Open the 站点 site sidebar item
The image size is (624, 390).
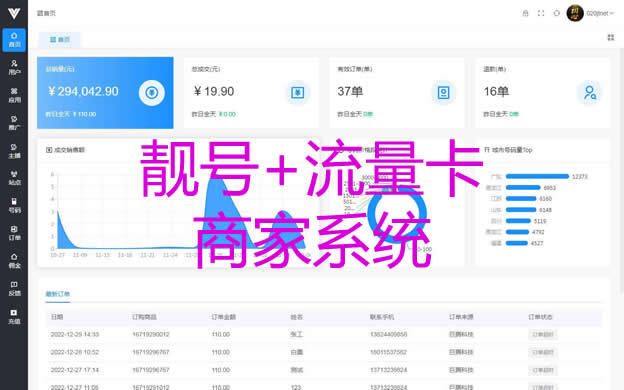click(14, 178)
